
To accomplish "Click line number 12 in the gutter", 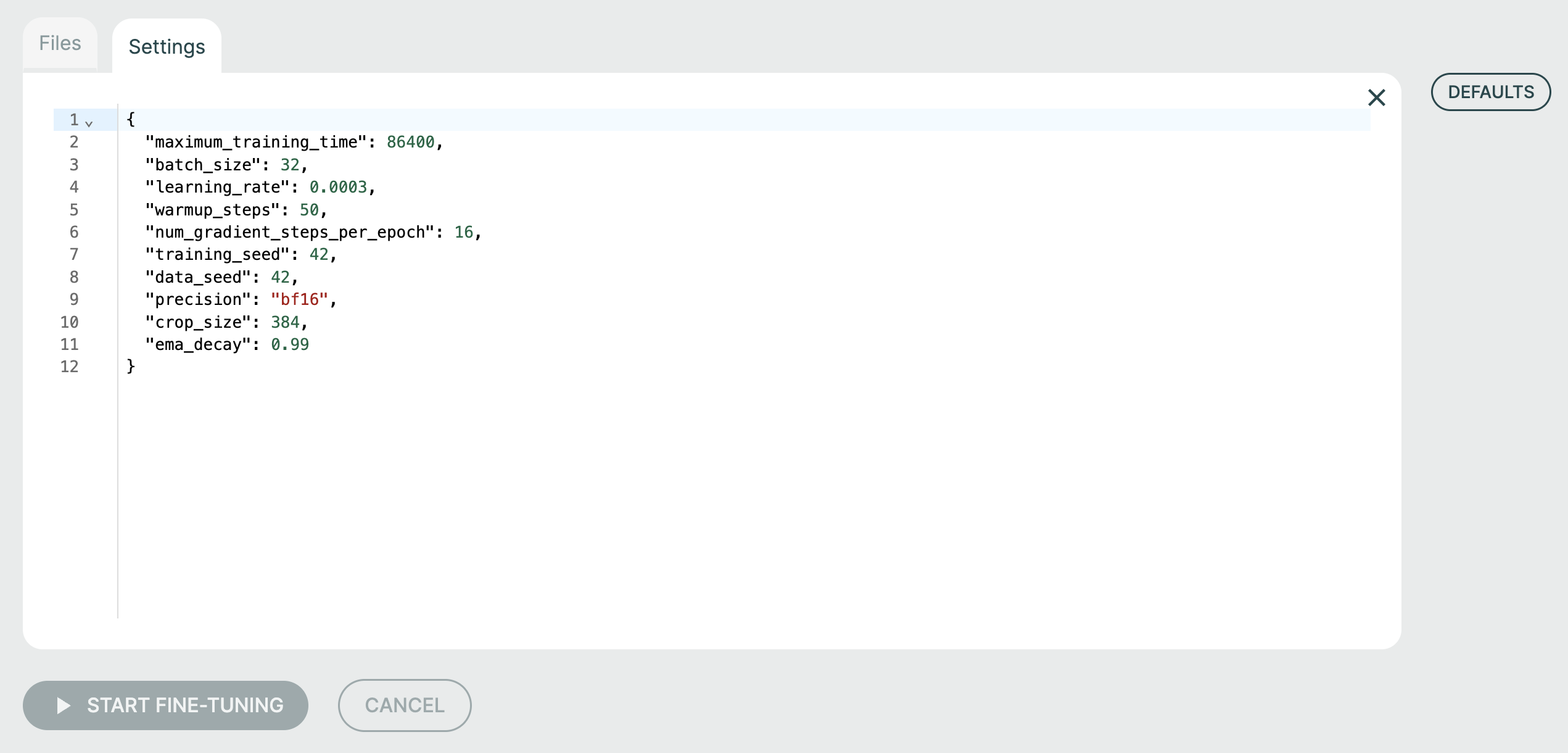I will 69,367.
